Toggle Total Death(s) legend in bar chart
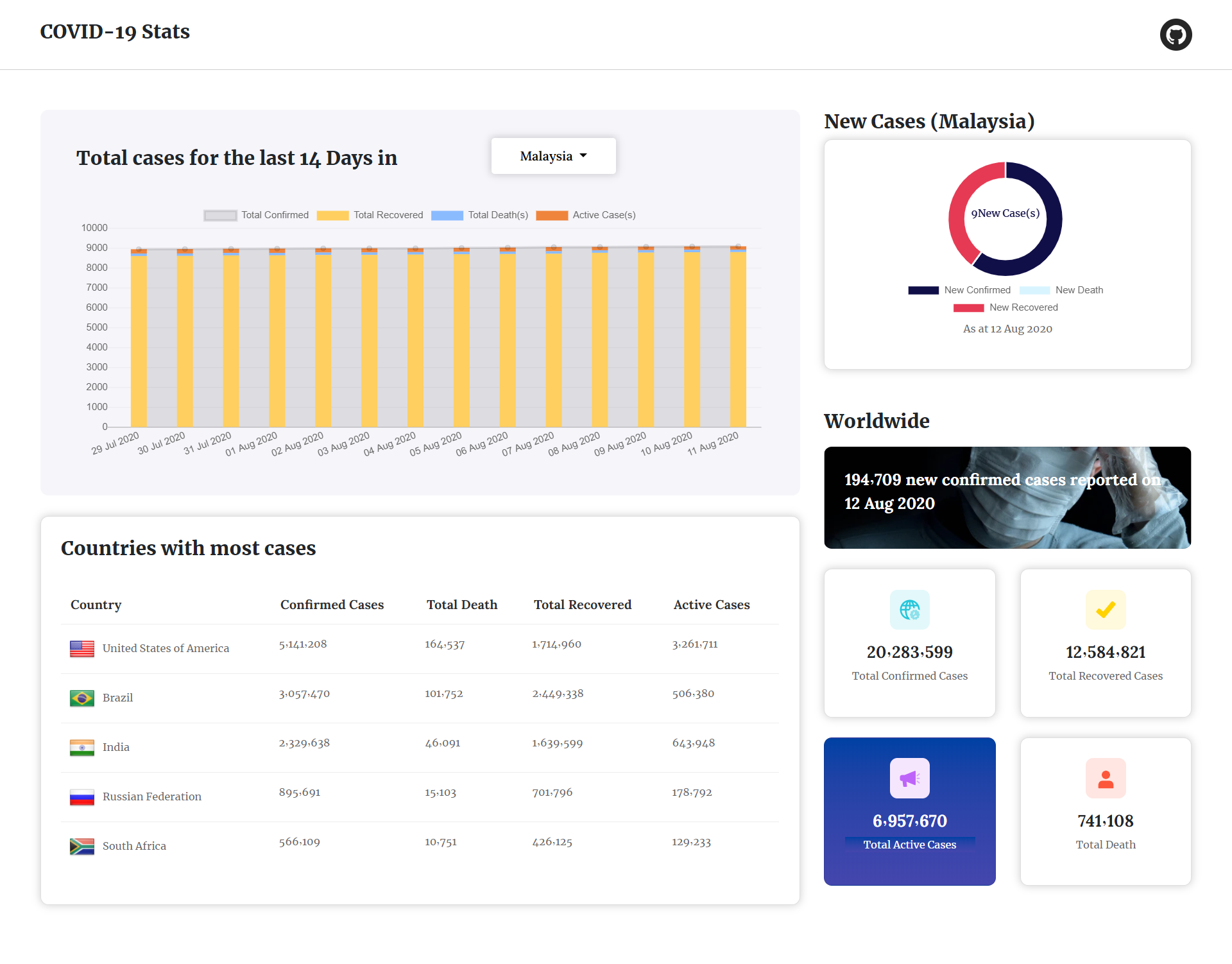Viewport: 1232px width, 964px height. (x=480, y=215)
